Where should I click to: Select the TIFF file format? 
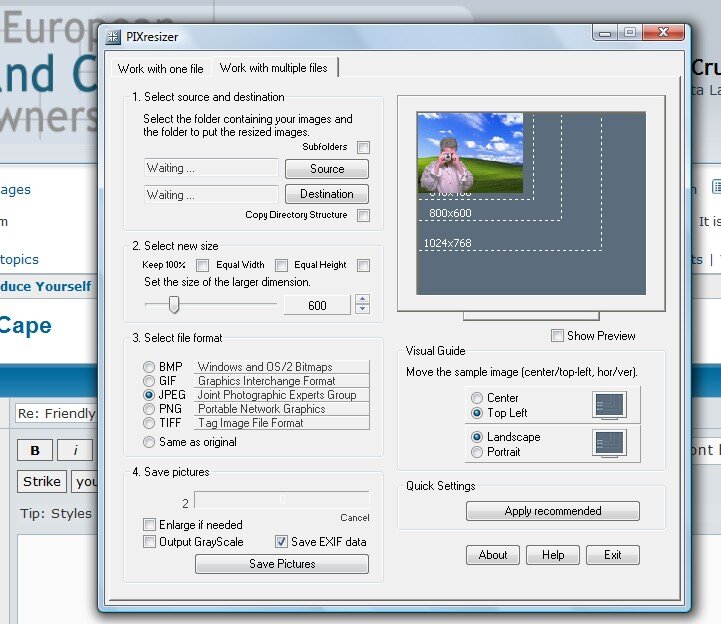149,423
